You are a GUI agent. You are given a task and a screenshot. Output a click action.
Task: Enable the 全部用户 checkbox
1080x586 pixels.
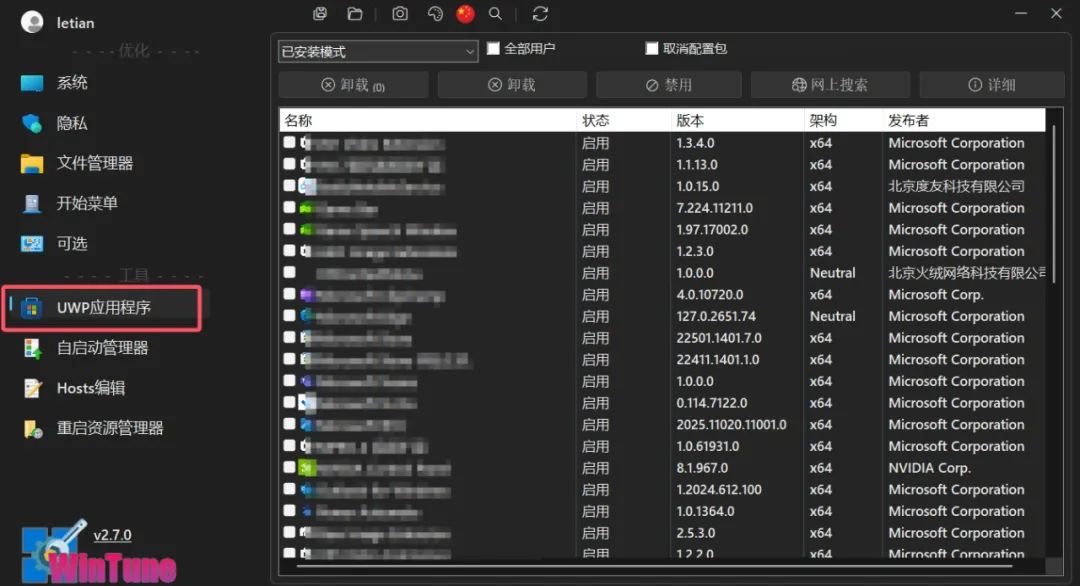493,49
